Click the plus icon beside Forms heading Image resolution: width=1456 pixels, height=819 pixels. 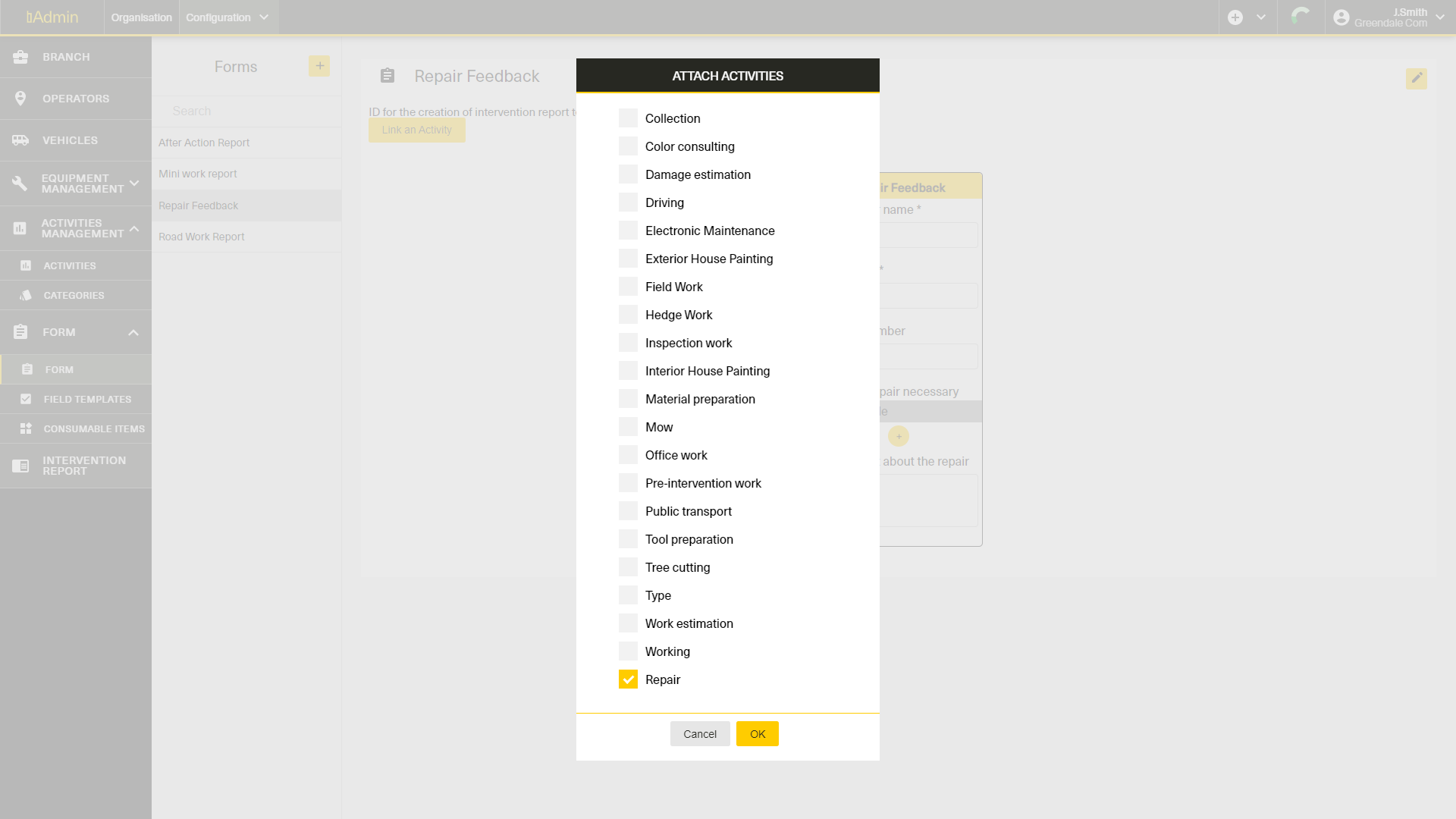pyautogui.click(x=319, y=66)
